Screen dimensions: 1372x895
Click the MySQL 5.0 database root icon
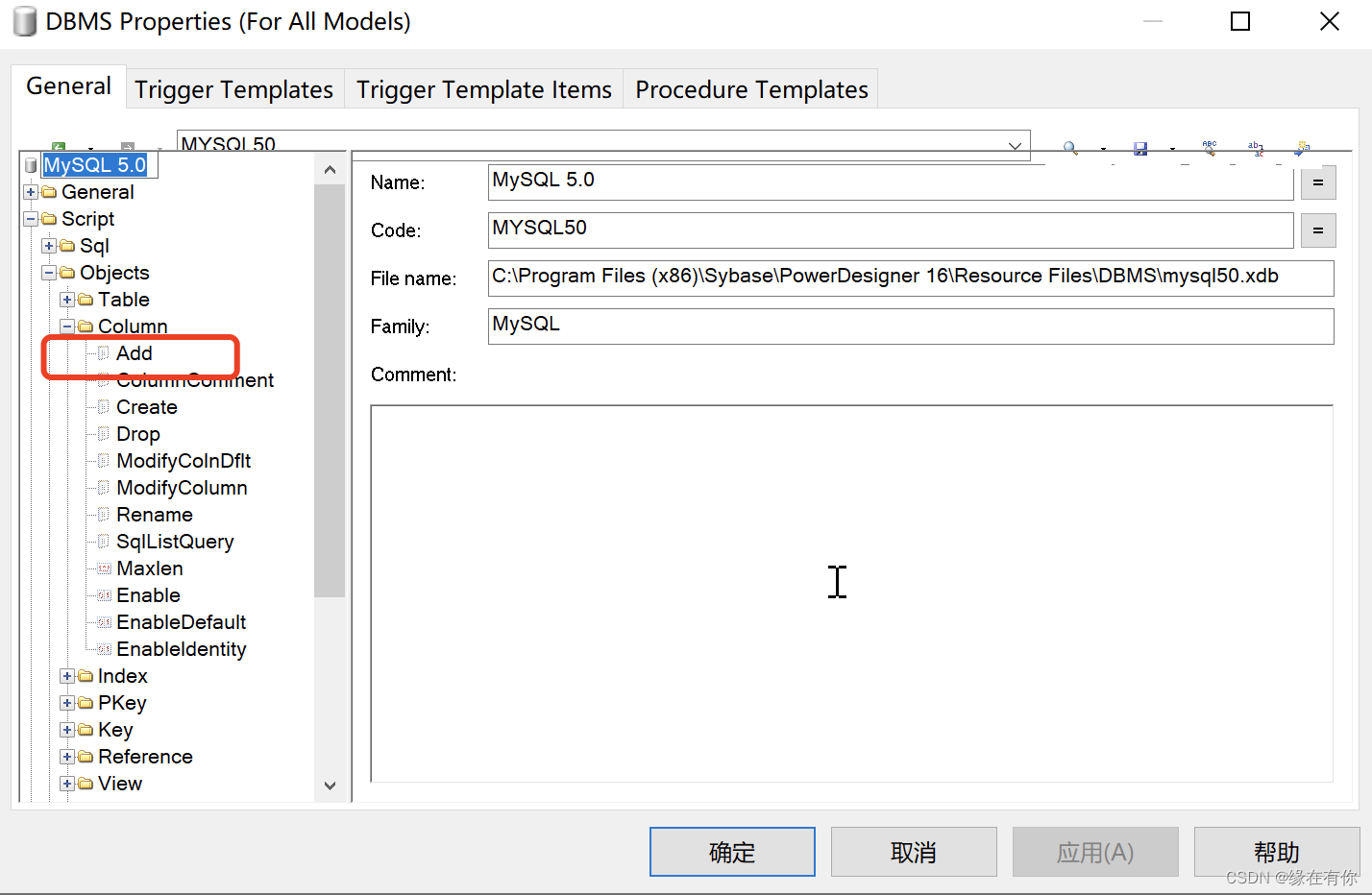(31, 165)
